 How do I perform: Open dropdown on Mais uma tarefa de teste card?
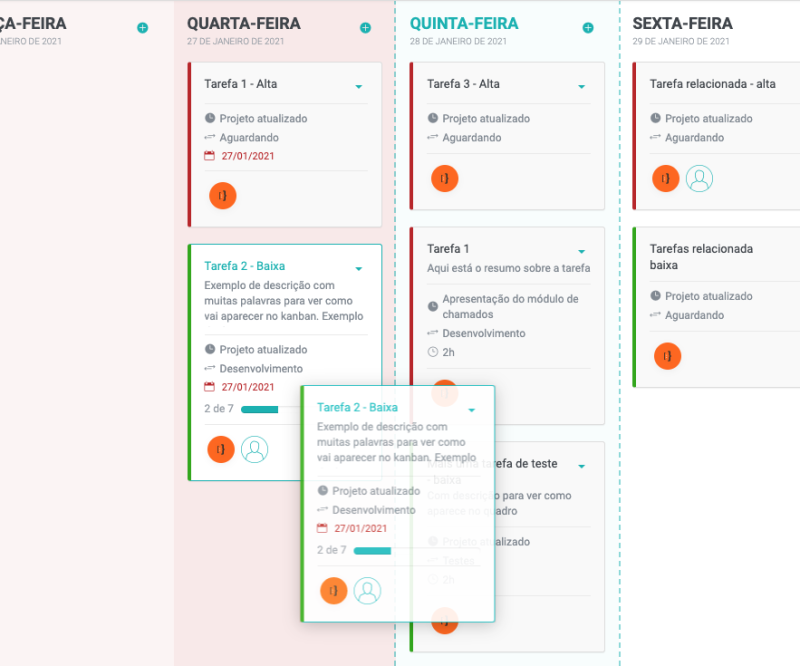point(581,467)
